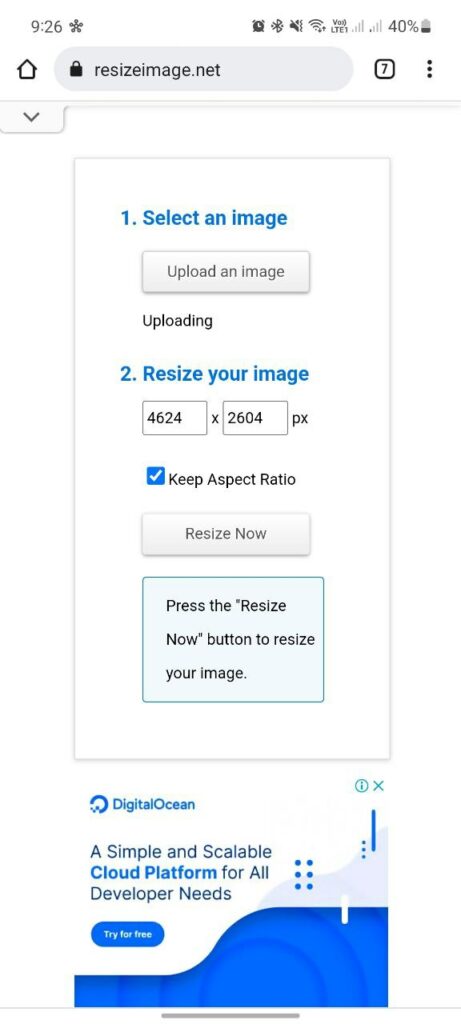Click the DigitalOcean logo in the ad
461x1024 pixels.
[142, 805]
